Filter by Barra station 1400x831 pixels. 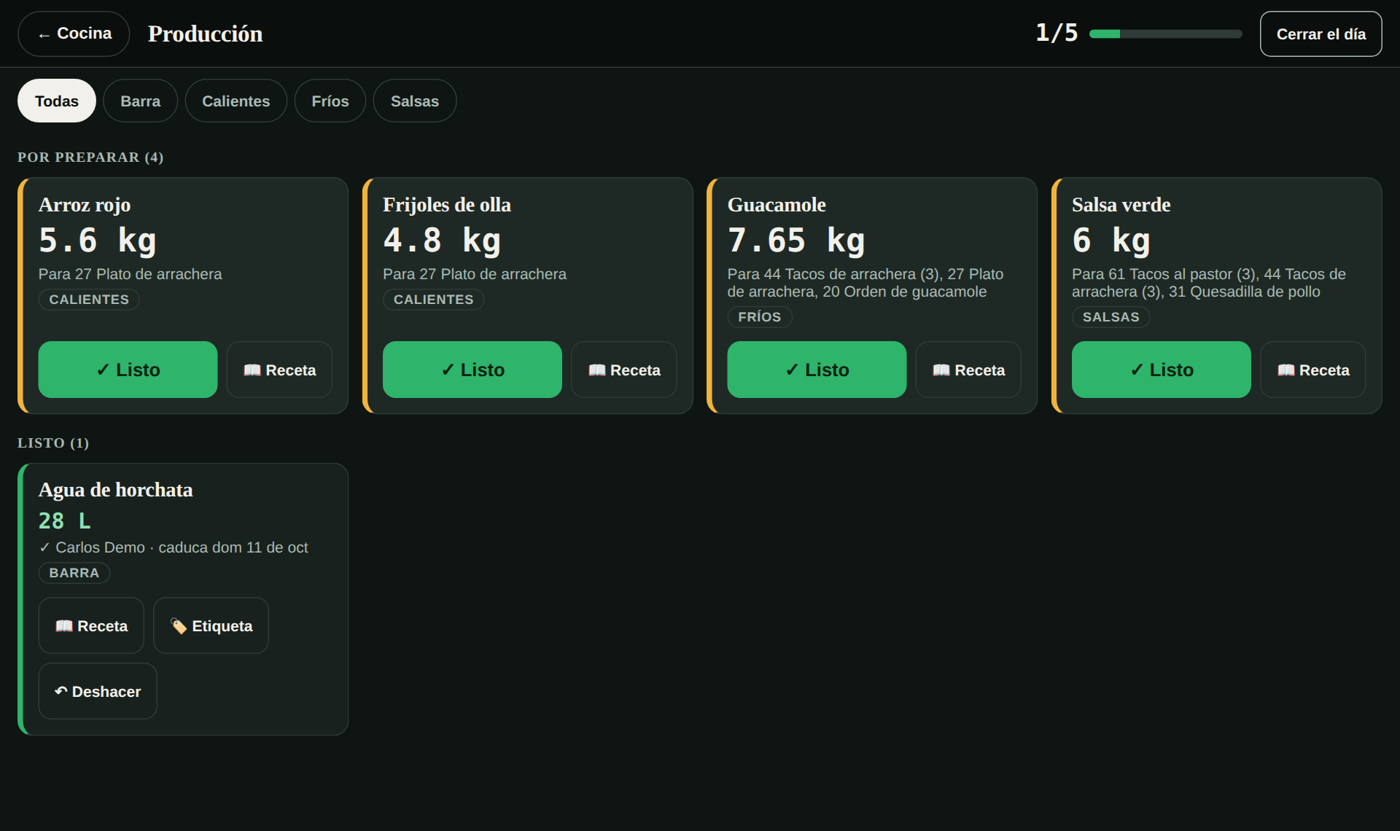[140, 101]
